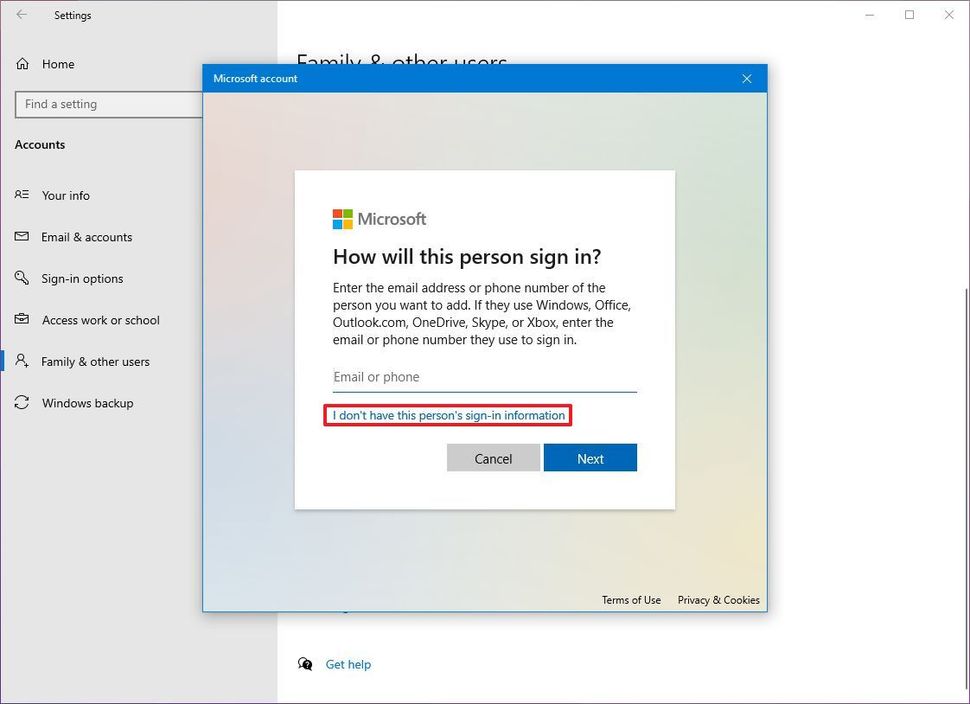Viewport: 970px width, 704px height.
Task: Open Your info via its person icon
Action: click(22, 195)
